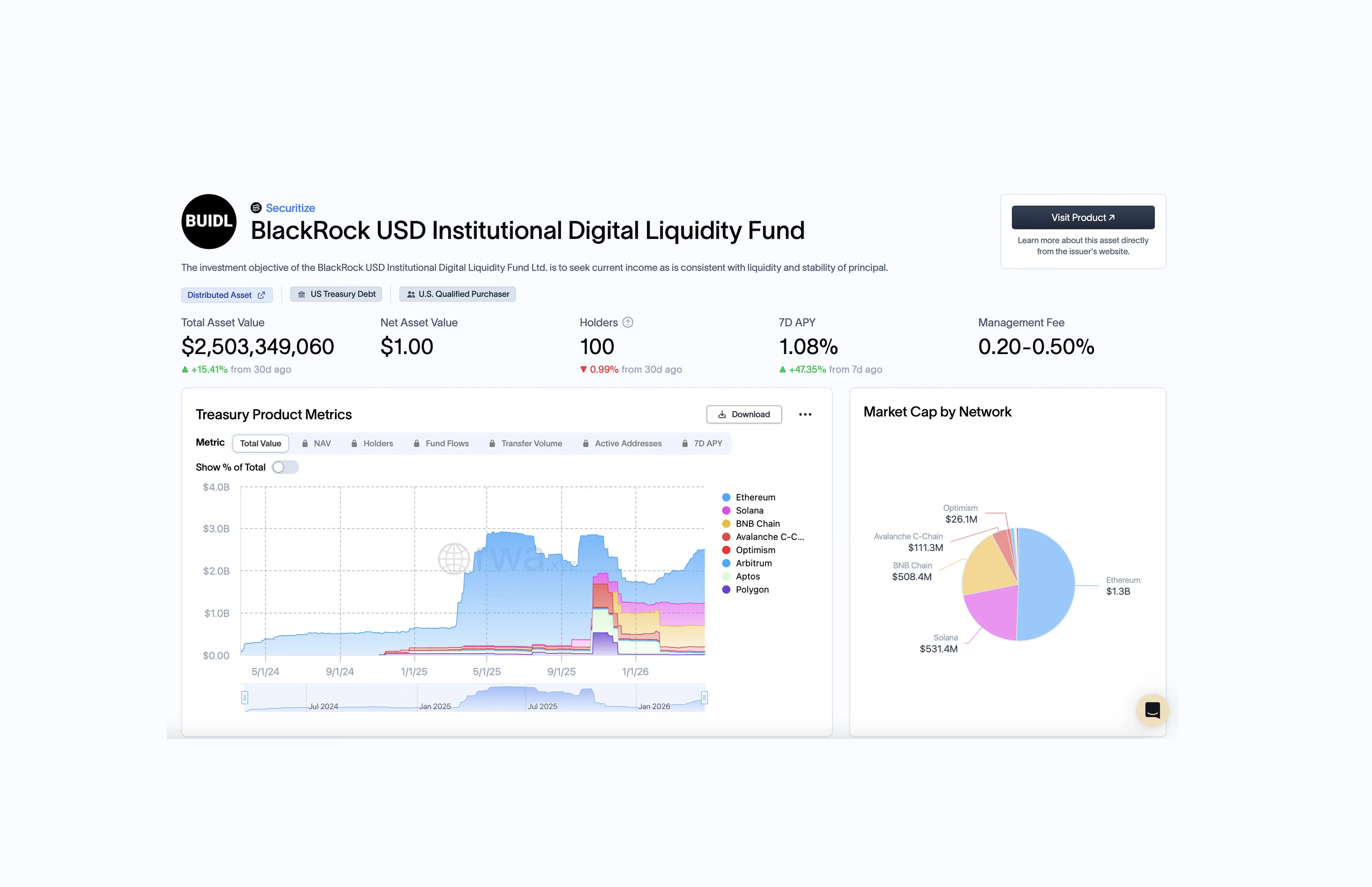This screenshot has width=1372, height=887.
Task: Select the locked Holders metric tab
Action: point(372,444)
